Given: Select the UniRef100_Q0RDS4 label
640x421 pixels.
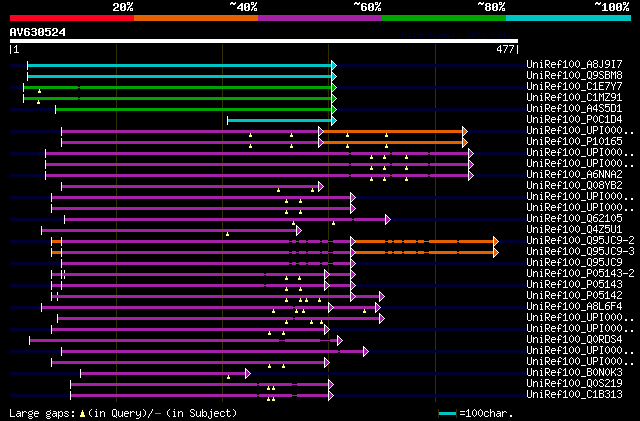Looking at the screenshot, I should coord(574,340).
